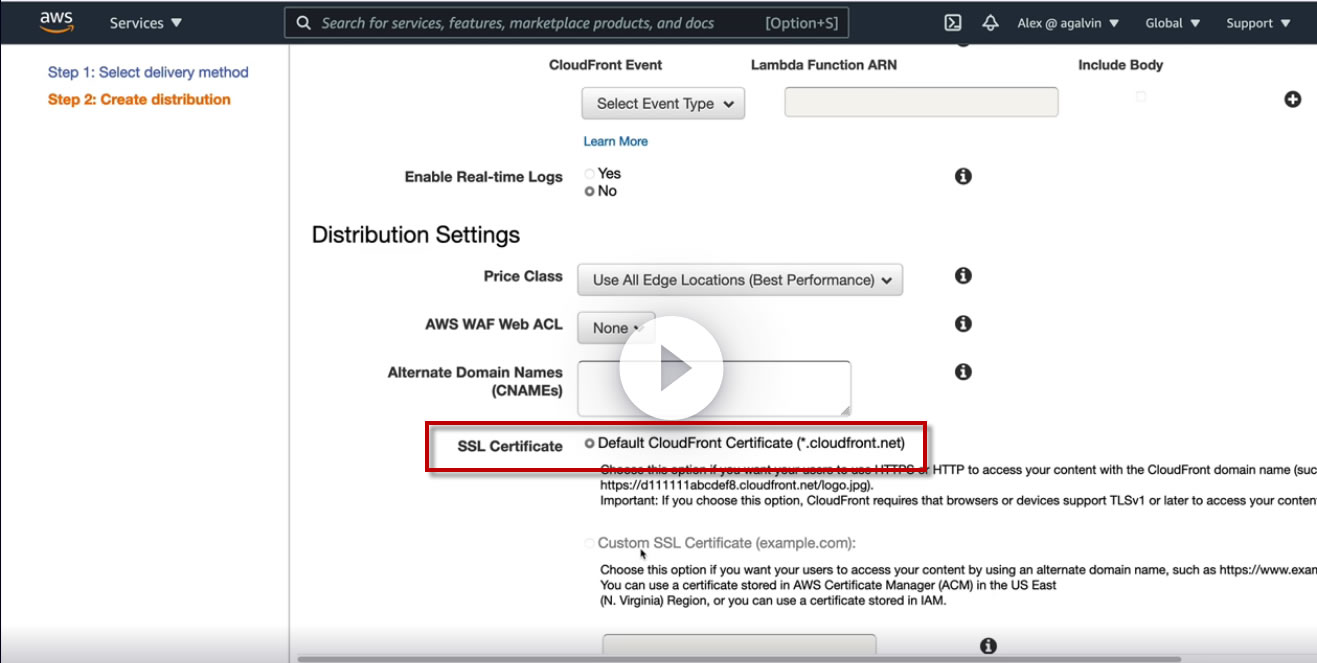Show info for custom certificate field

[988, 646]
